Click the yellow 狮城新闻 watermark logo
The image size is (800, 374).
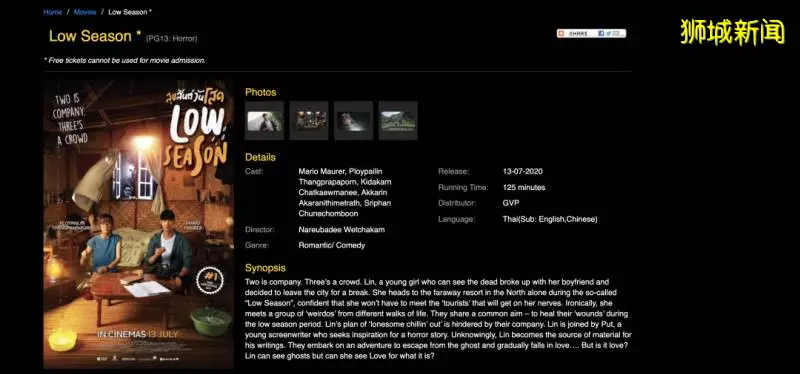pos(732,32)
